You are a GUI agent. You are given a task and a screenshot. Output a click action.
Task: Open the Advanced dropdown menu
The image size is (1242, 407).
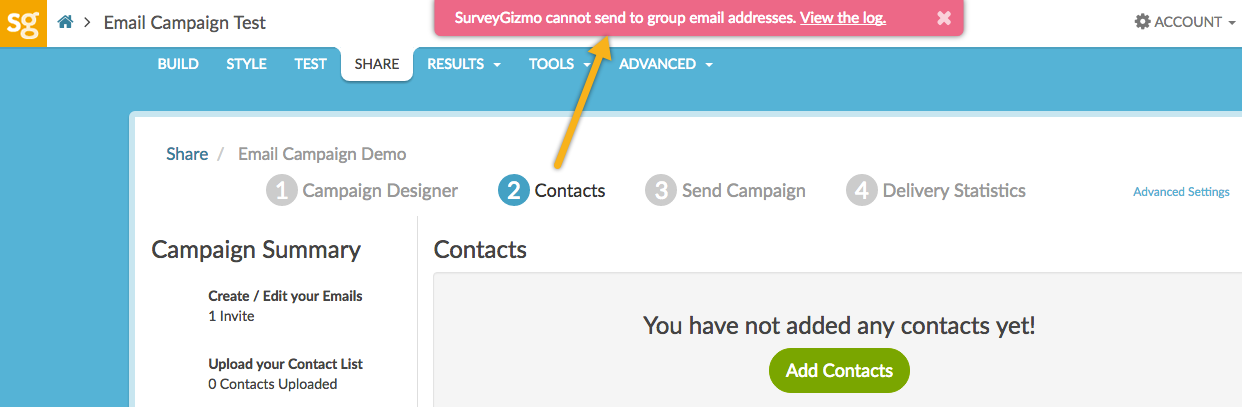[665, 64]
